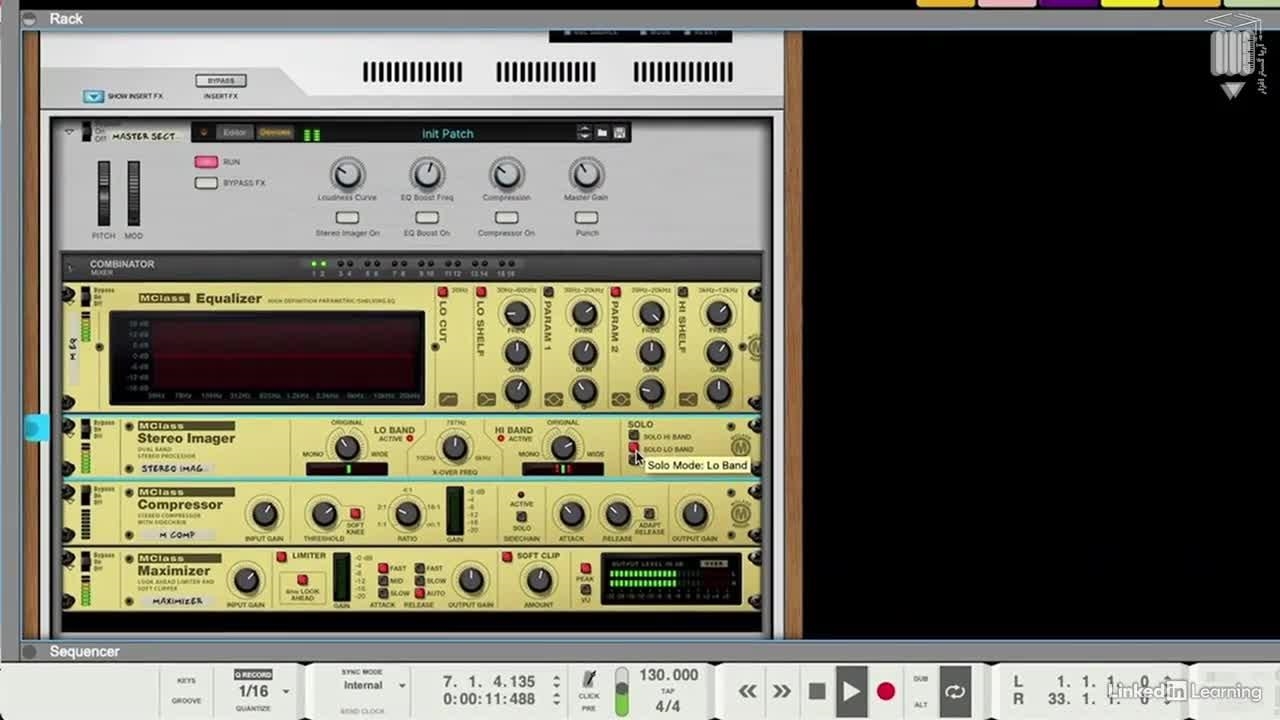Open the Sync Mode Internal dropdown

coord(402,686)
